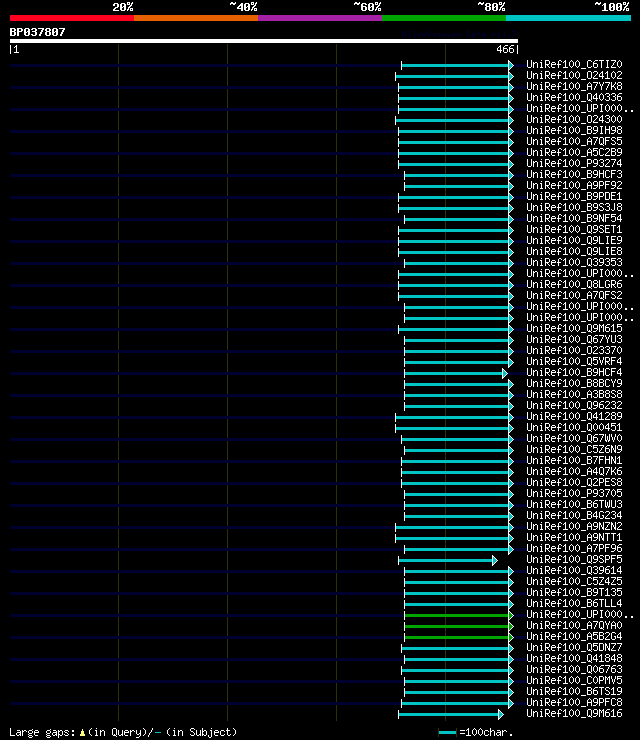Open hit UniRef100_Q40336
Image resolution: width=640 pixels, height=740 pixels.
point(574,97)
